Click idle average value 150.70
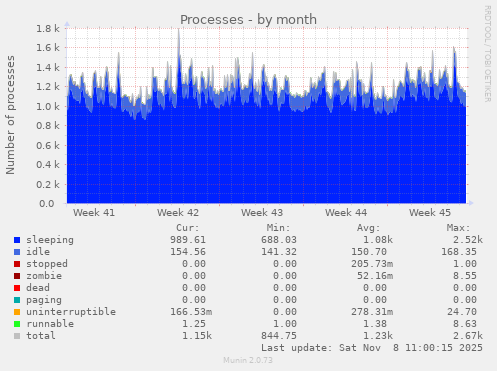Image resolution: width=497 pixels, height=371 pixels. [x=369, y=252]
